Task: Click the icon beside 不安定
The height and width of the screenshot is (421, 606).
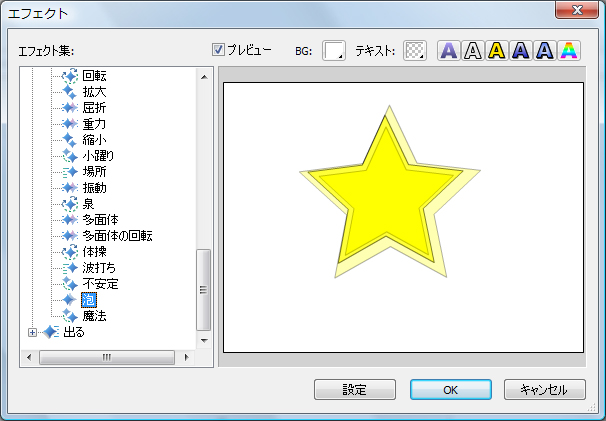Action: (x=70, y=284)
